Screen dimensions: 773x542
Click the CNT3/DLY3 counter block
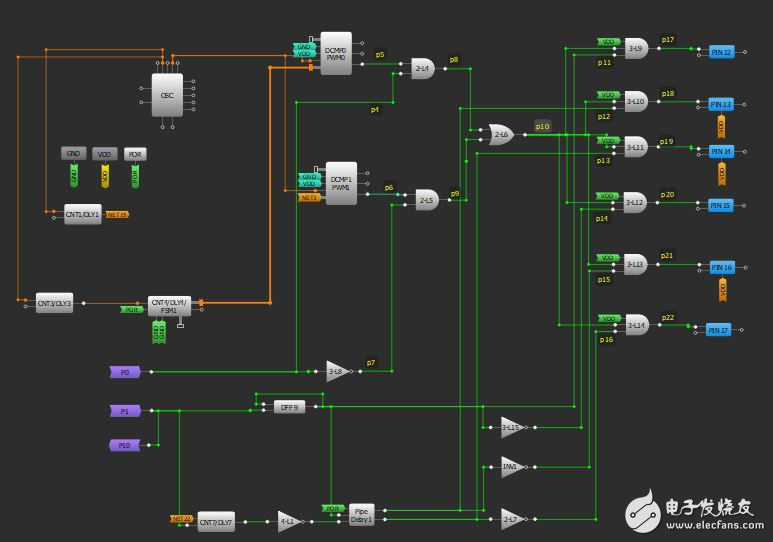(x=54, y=303)
